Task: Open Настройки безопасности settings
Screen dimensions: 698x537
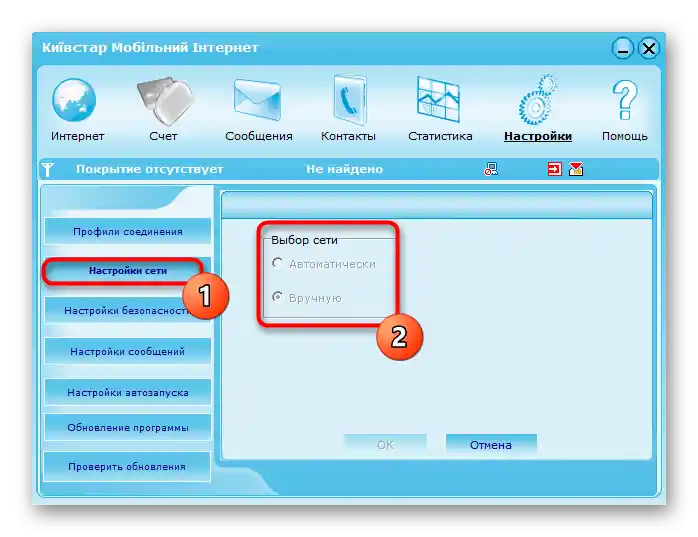Action: pyautogui.click(x=128, y=310)
